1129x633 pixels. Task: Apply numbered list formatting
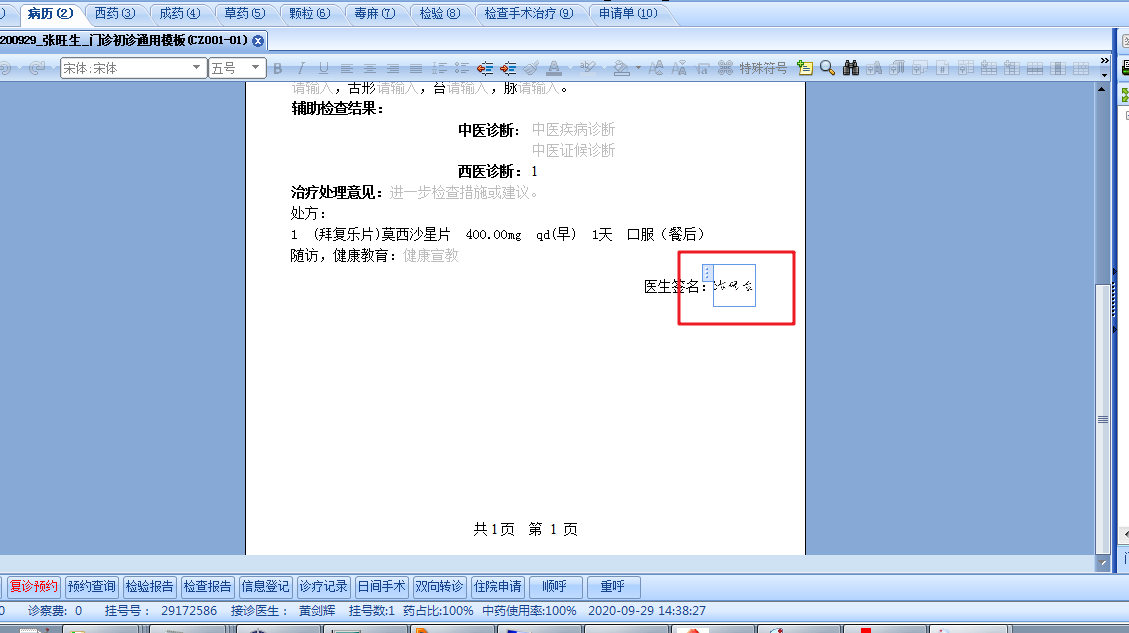pos(439,68)
